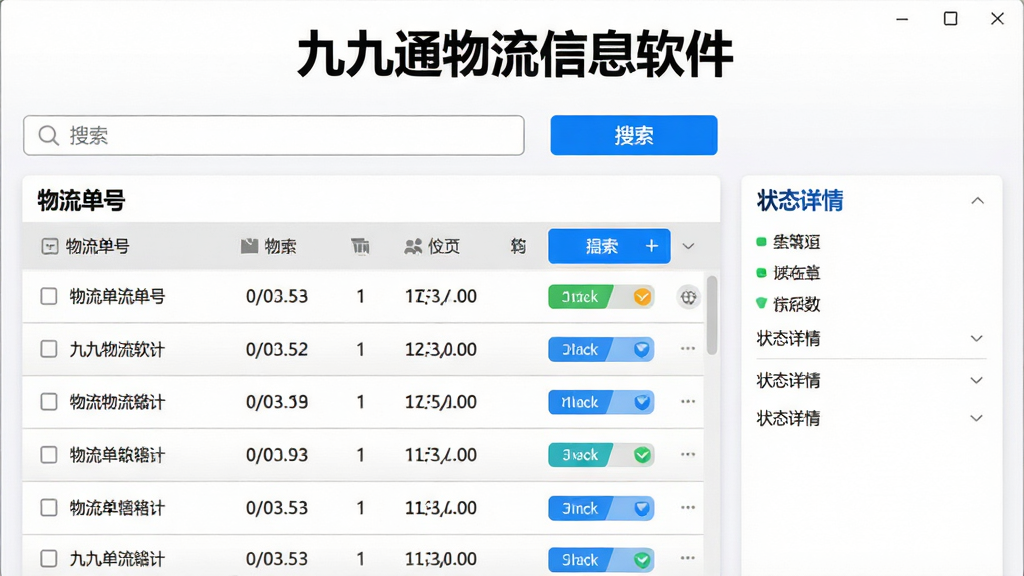The height and width of the screenshot is (576, 1024).
Task: Tick the checkbox for the 九九物流软计 row
Action: pyautogui.click(x=49, y=349)
